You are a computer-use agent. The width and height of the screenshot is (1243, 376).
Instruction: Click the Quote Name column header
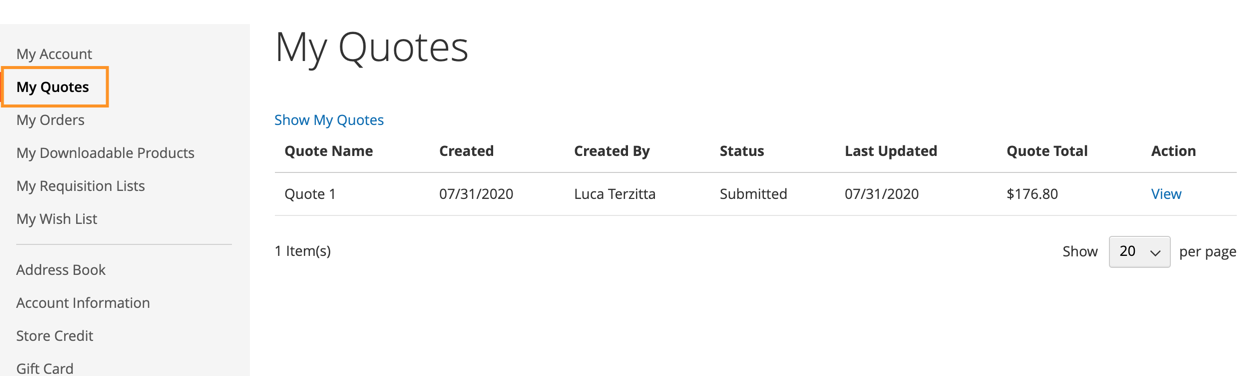pos(329,151)
